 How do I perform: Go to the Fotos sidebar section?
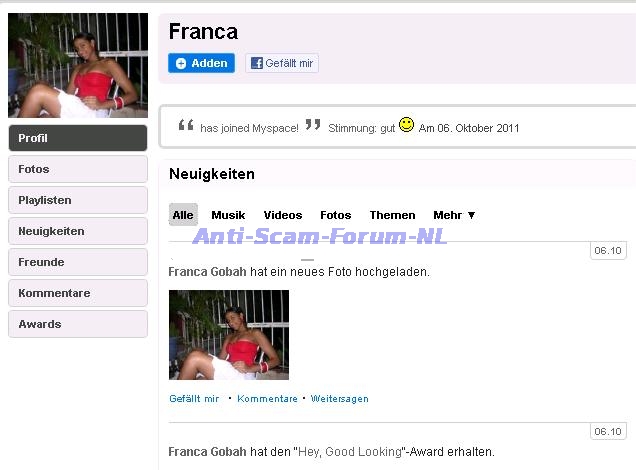coord(78,169)
